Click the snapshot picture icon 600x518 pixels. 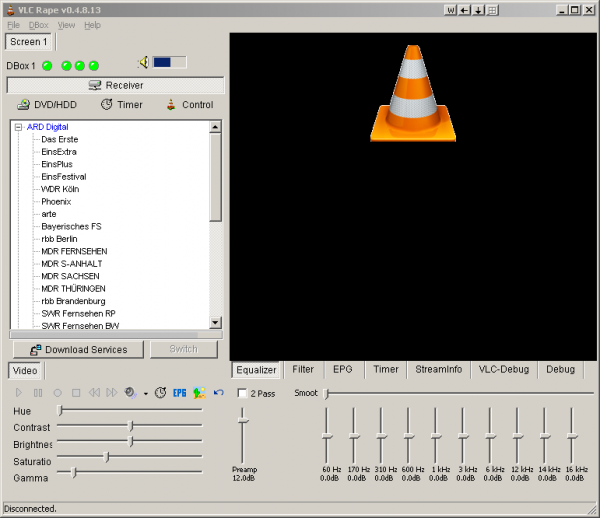click(x=199, y=393)
